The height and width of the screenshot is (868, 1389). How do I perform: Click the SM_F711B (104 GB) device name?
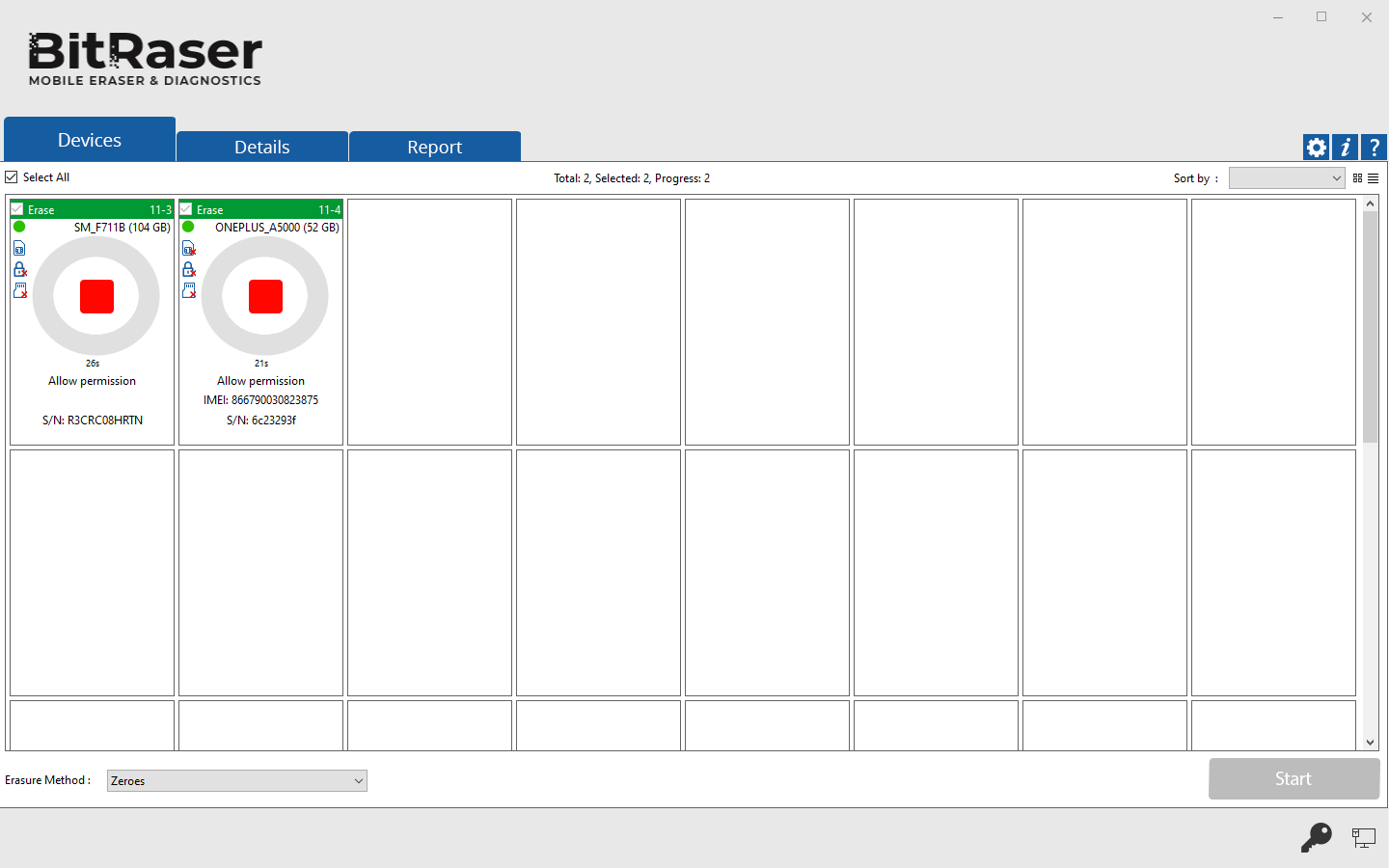[x=123, y=228]
